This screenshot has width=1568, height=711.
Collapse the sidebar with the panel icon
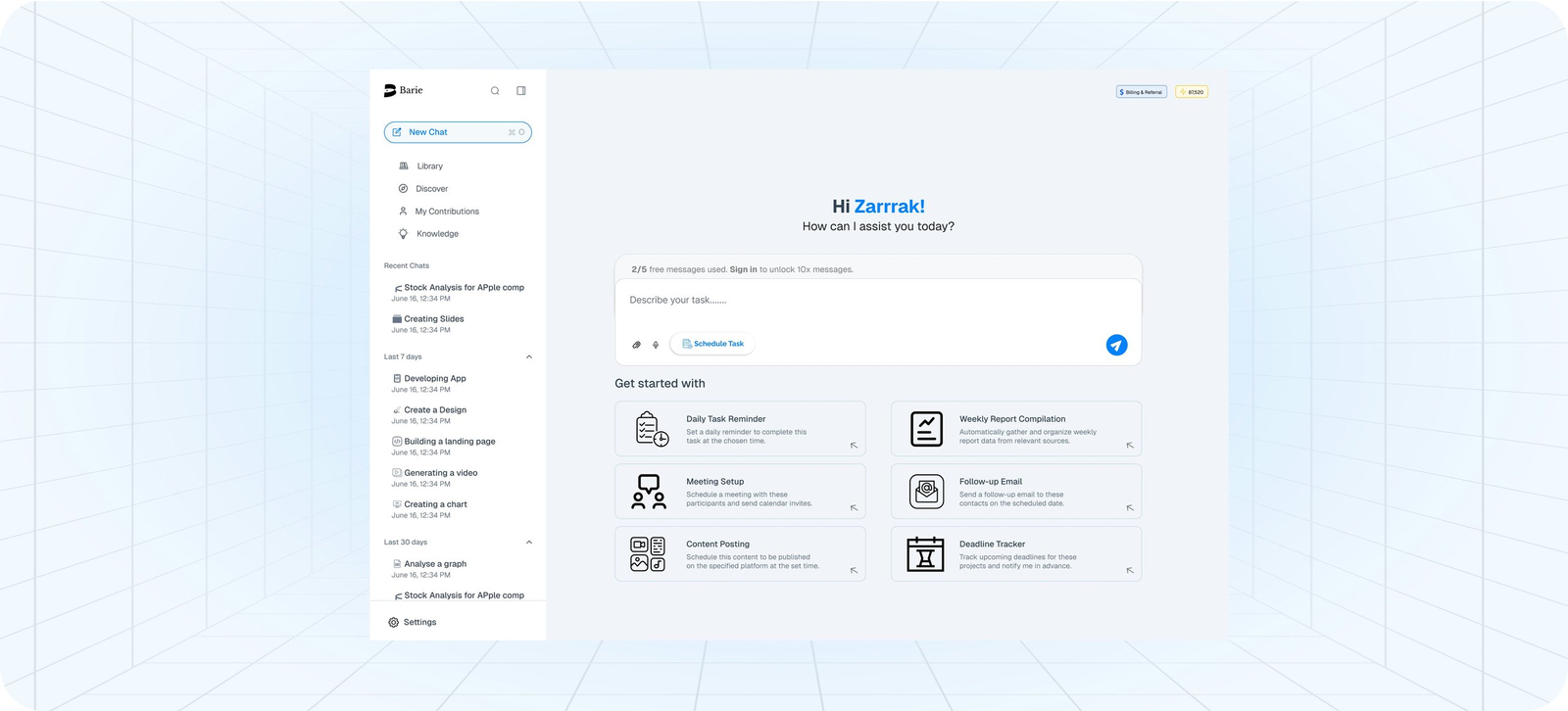click(521, 91)
